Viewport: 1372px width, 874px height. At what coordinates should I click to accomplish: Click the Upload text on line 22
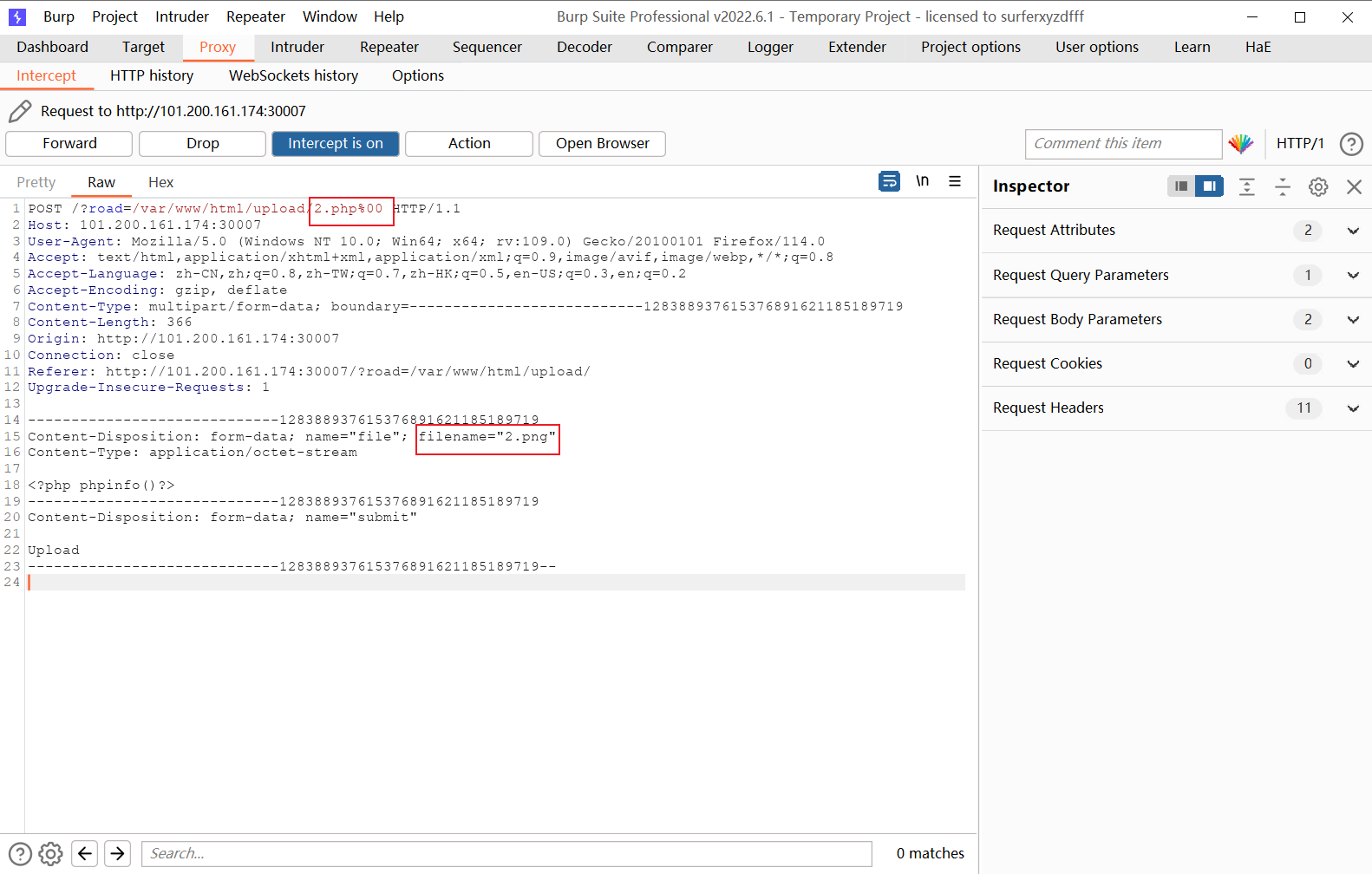tap(54, 551)
